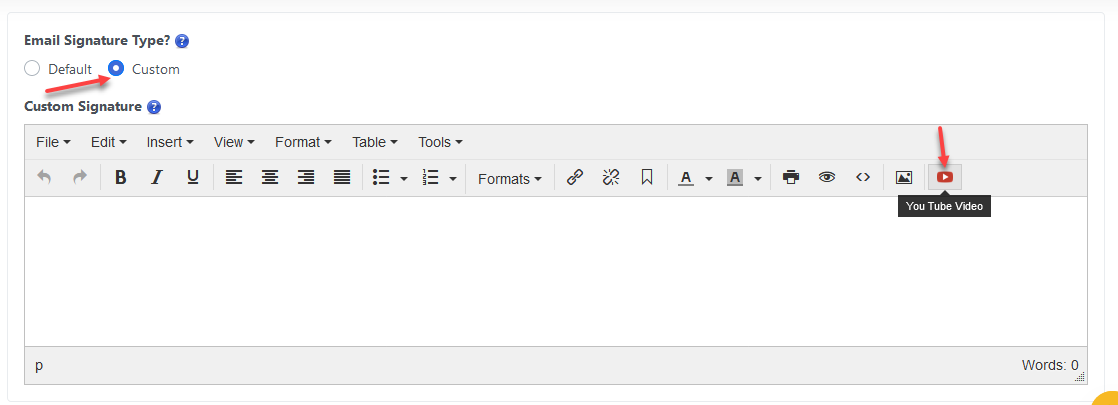Insert a link with chain icon
The height and width of the screenshot is (405, 1118).
point(574,178)
